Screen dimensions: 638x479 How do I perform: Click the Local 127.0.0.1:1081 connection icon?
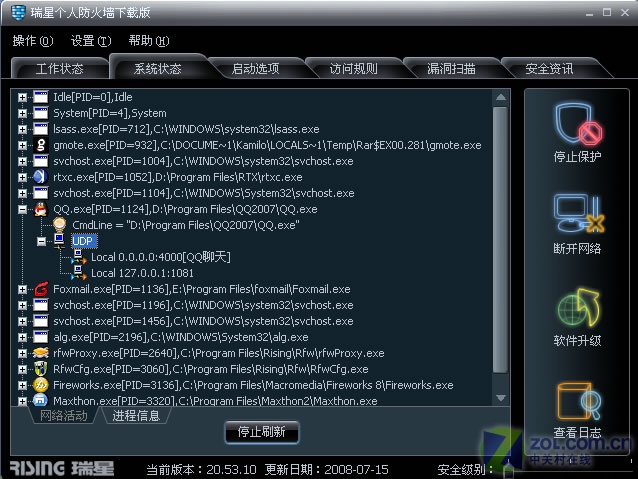[78, 273]
